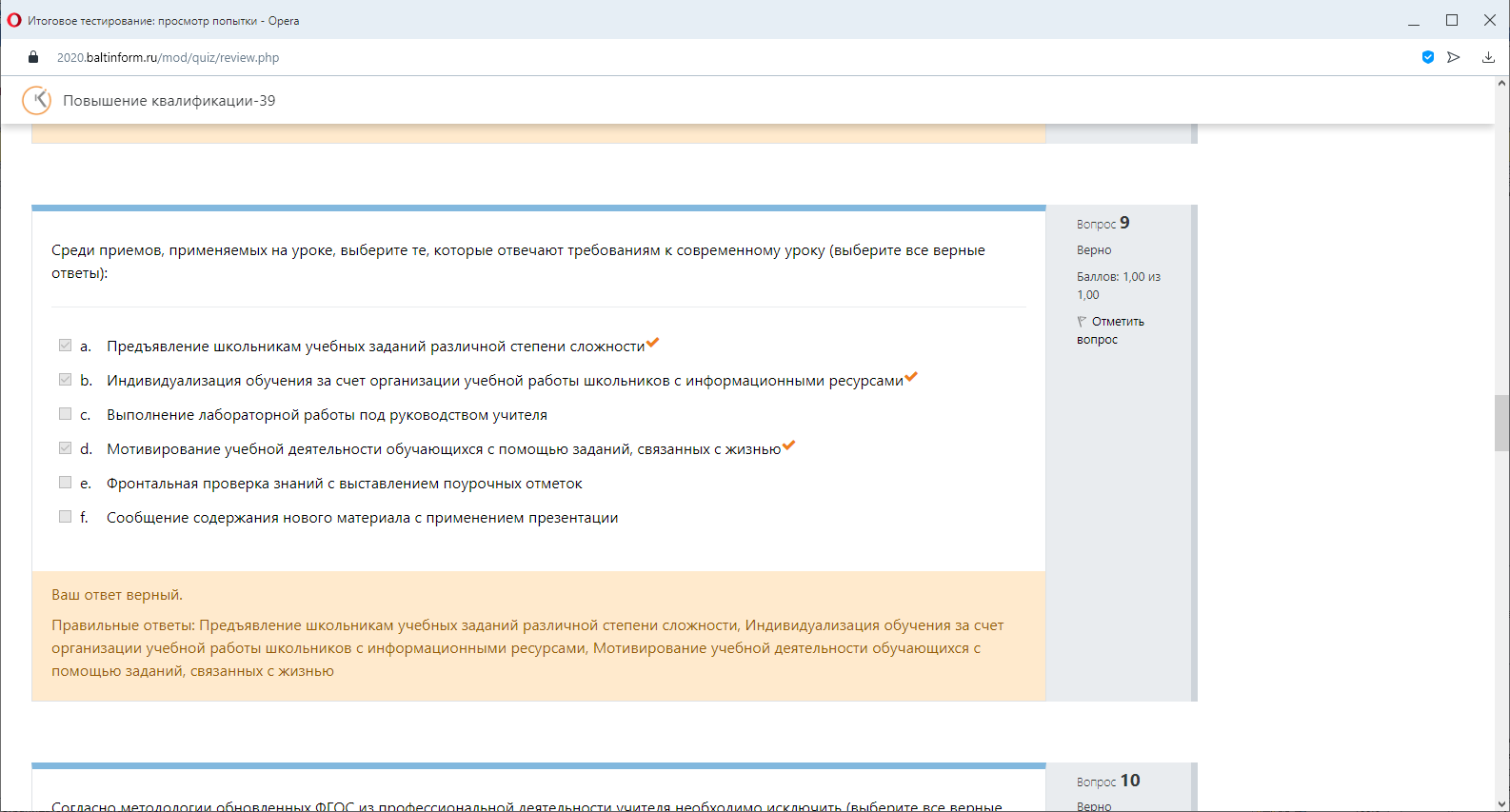Image resolution: width=1510 pixels, height=812 pixels.
Task: Click the Правильные ответы feedback paragraph
Action: (x=527, y=648)
